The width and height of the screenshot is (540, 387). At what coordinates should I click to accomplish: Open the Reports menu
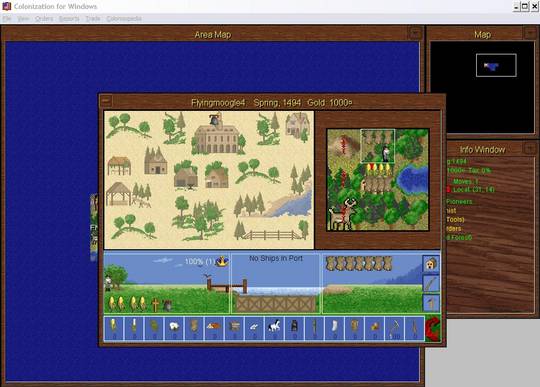pos(69,19)
